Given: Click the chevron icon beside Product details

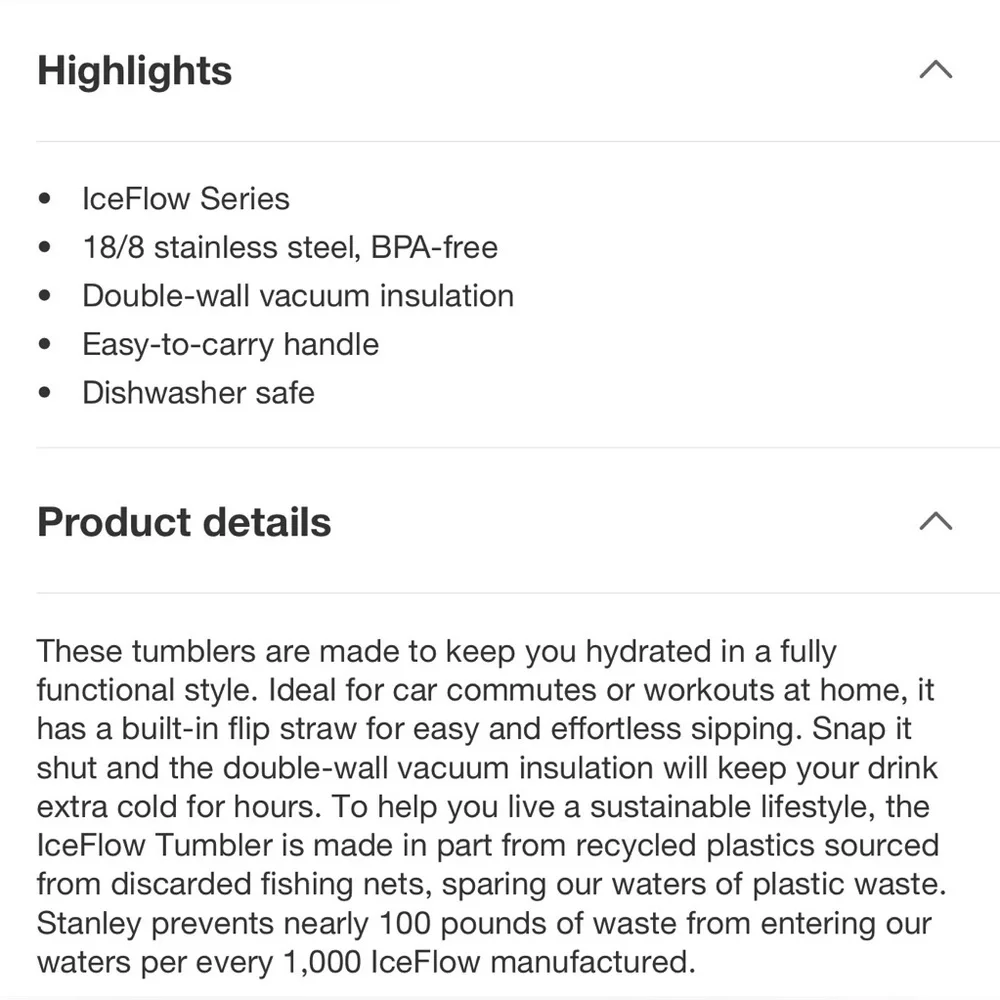Looking at the screenshot, I should tap(935, 520).
